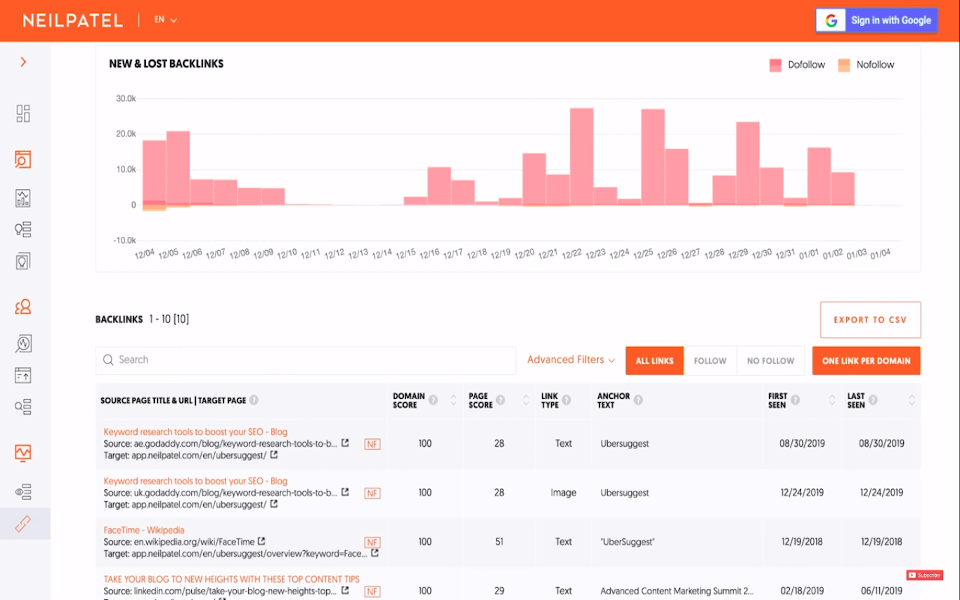The width and height of the screenshot is (960, 600).
Task: Open the eye list icon in the sidebar
Action: [23, 492]
